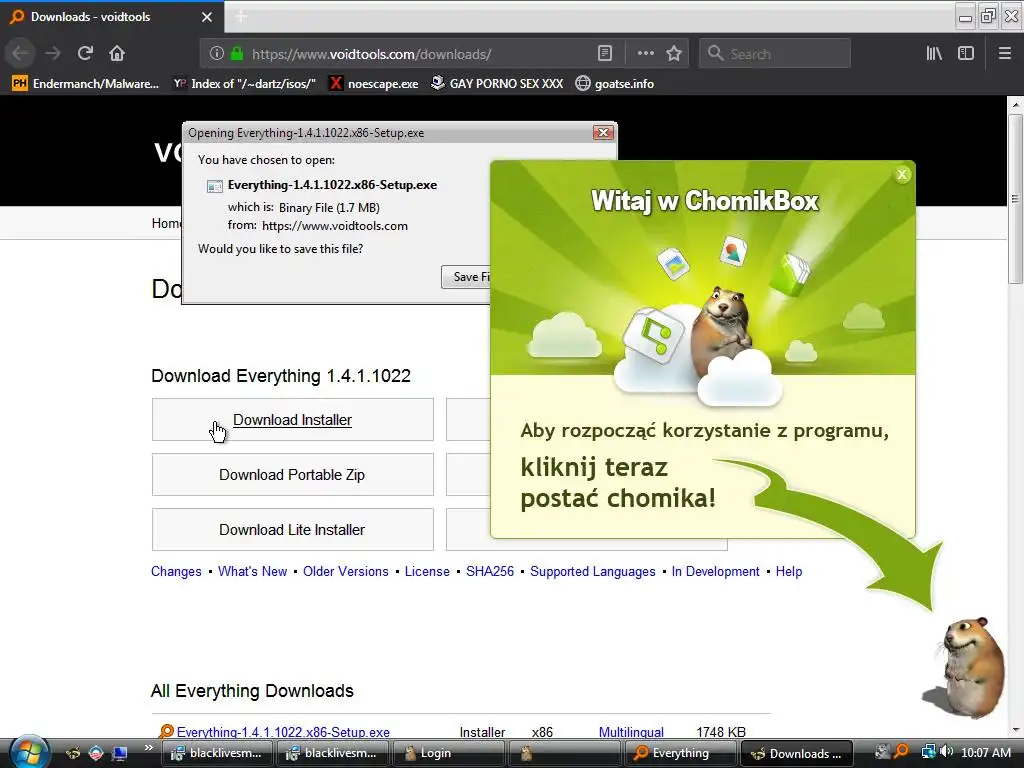Open the Library icon in toolbar
Screen dimensions: 1024x768
point(934,54)
